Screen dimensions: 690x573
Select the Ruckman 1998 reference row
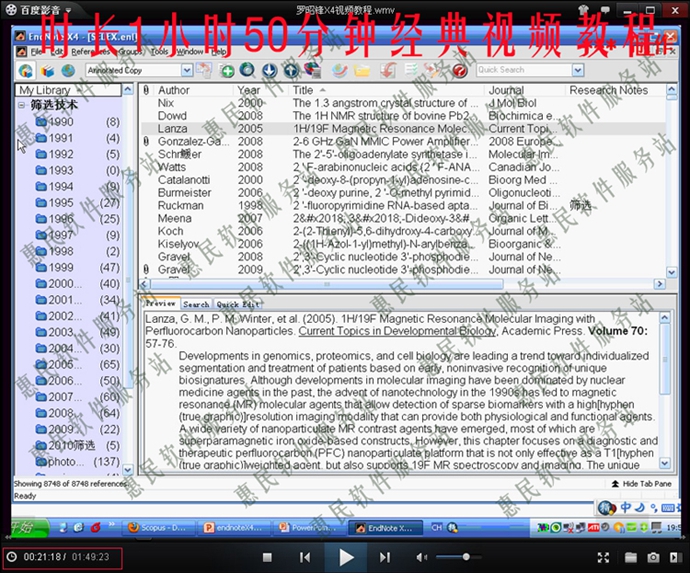click(403, 206)
